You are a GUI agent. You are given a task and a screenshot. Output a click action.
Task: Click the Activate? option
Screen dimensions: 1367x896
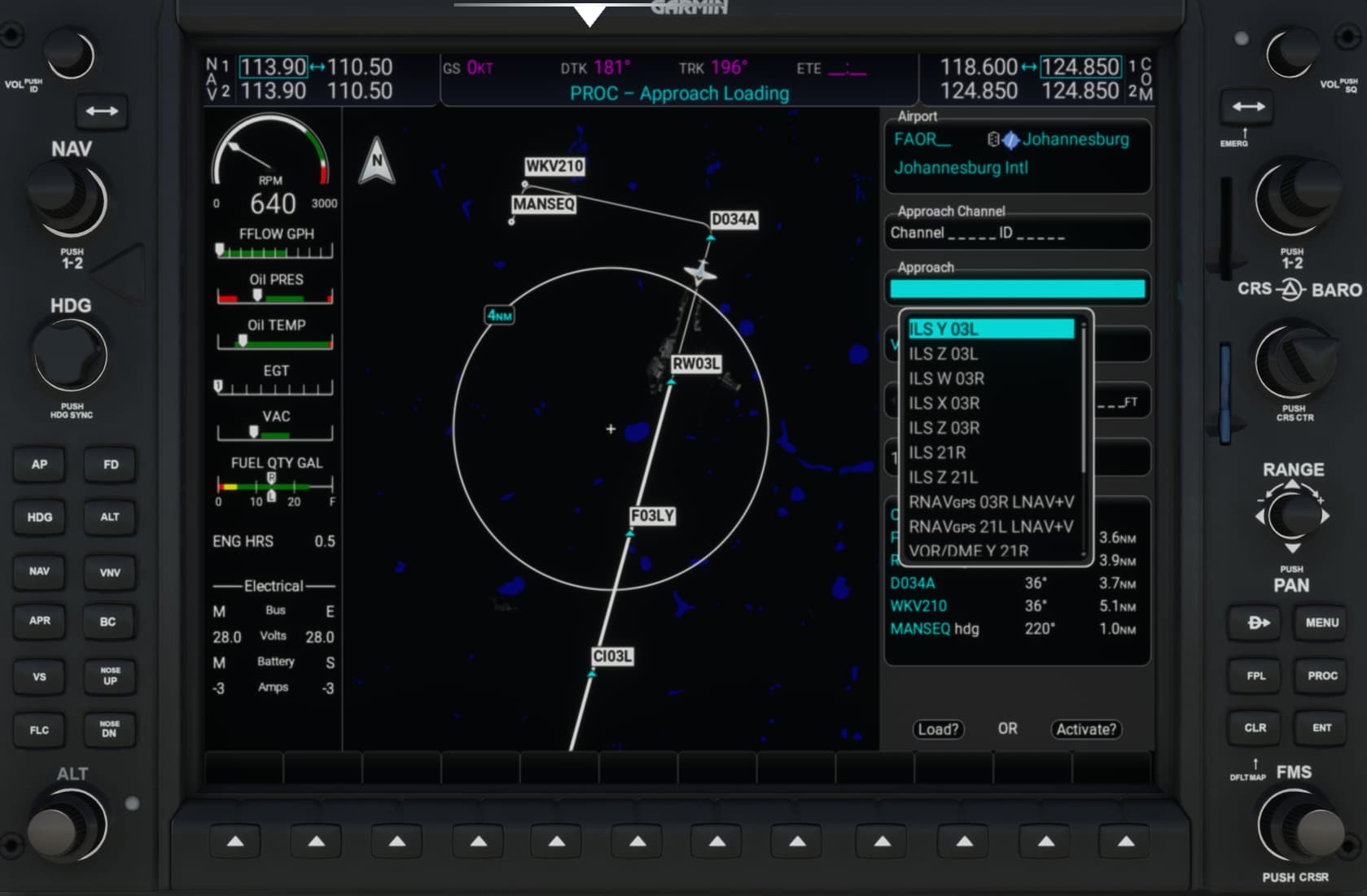[x=1086, y=729]
